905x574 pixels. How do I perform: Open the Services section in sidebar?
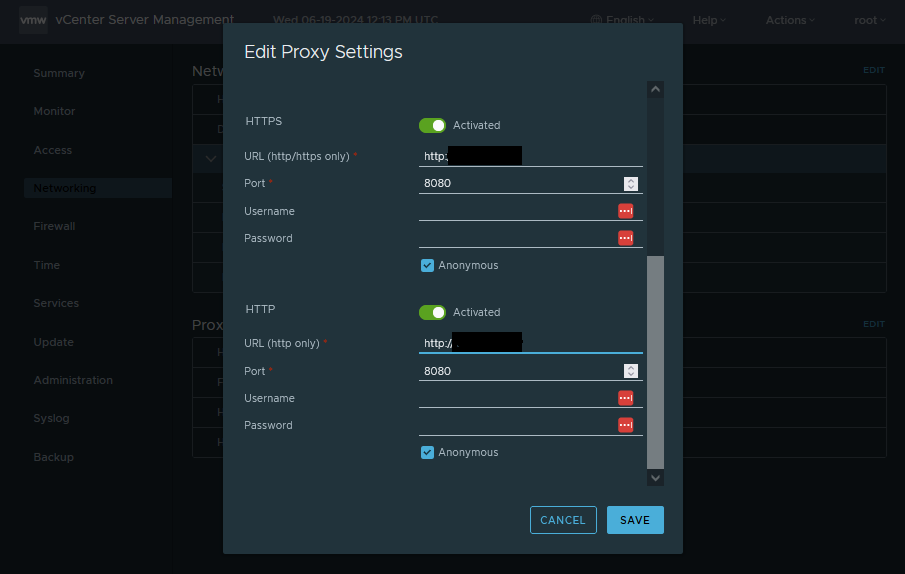point(56,303)
